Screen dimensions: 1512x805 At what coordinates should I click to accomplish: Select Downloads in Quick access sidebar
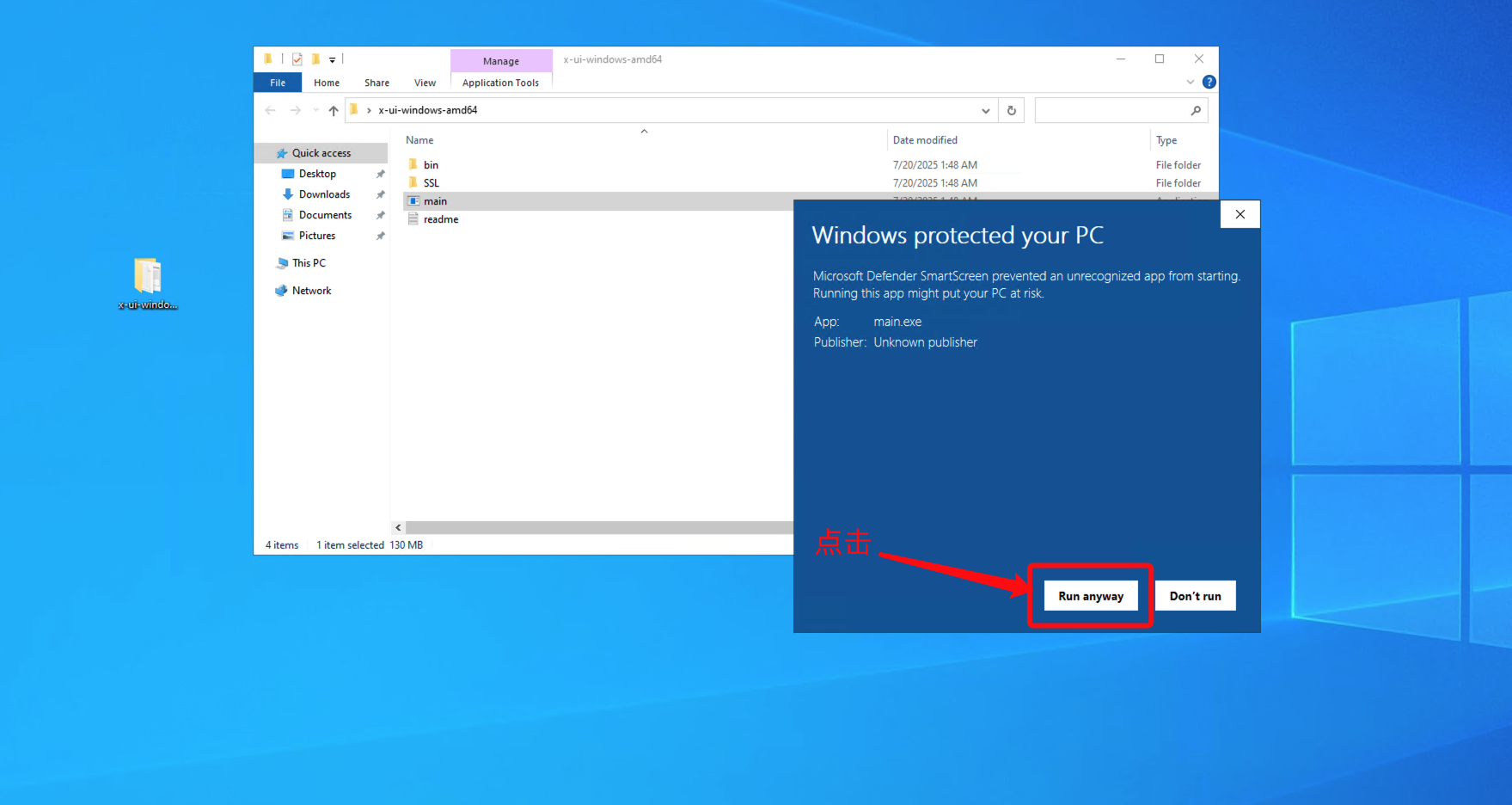pyautogui.click(x=324, y=194)
